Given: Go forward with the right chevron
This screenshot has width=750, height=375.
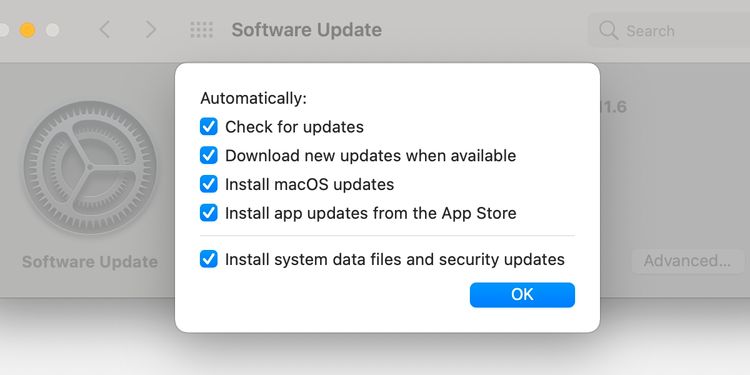Looking at the screenshot, I should click(x=151, y=30).
